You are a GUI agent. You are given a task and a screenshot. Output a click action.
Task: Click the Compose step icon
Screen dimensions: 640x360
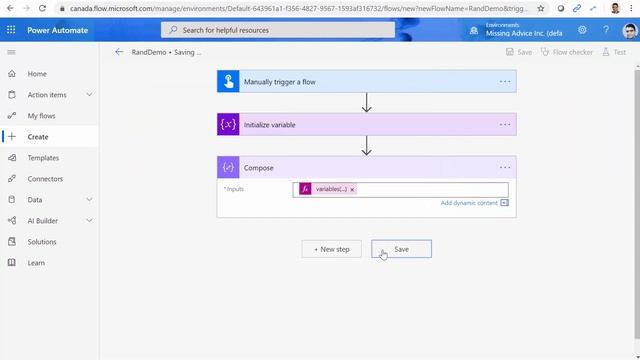228,167
